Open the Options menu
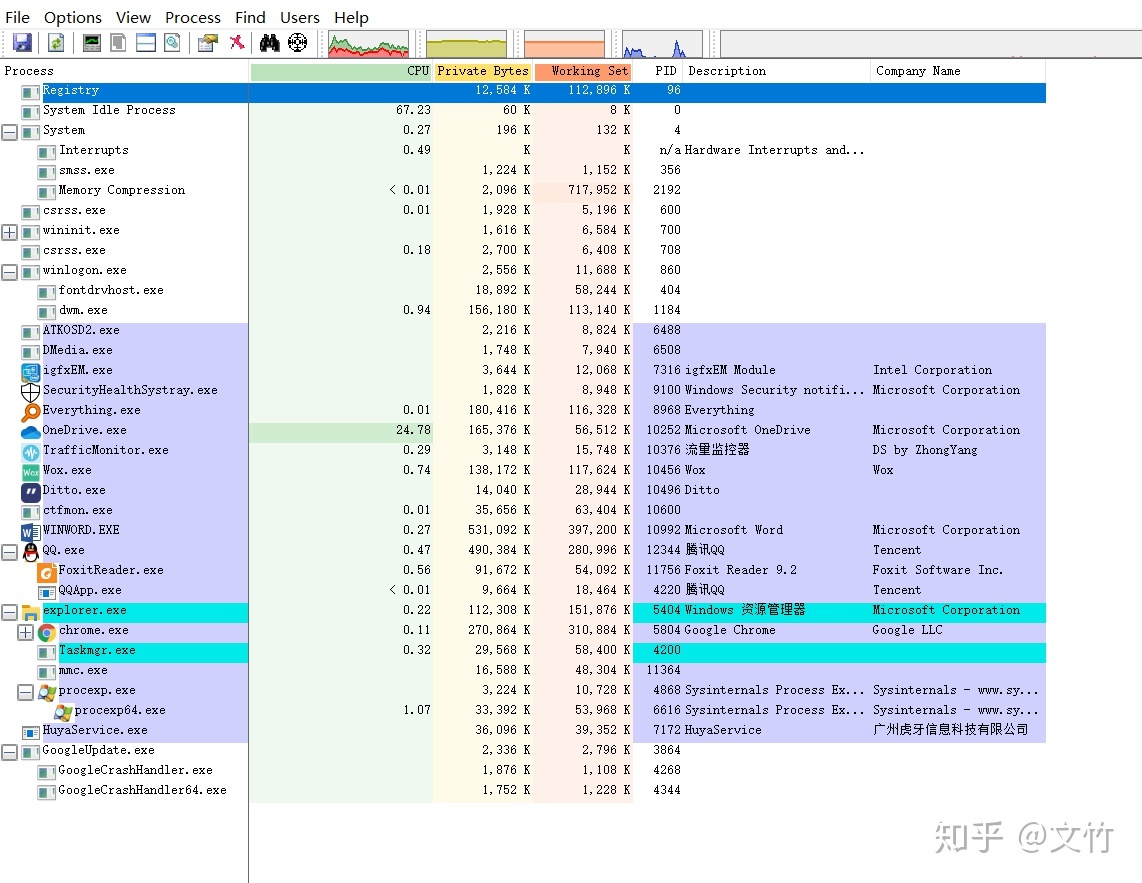 (73, 17)
